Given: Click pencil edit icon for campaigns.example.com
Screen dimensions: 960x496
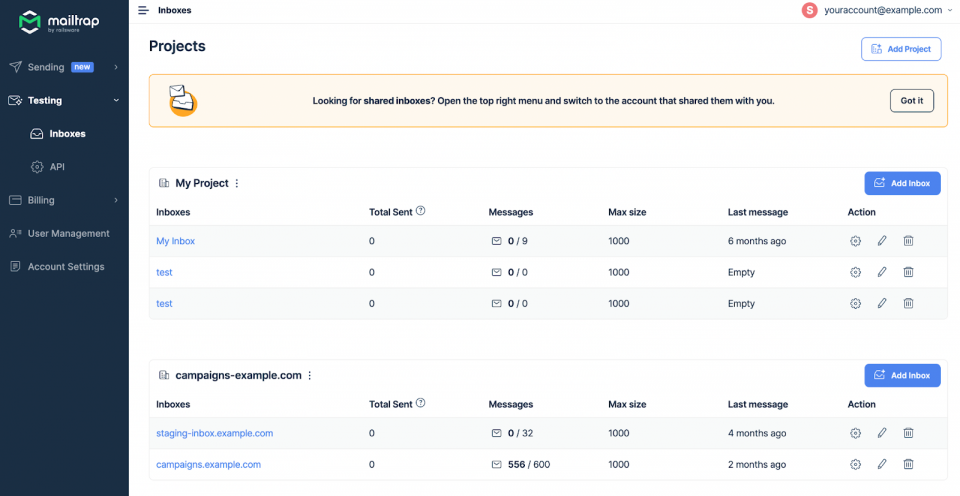Looking at the screenshot, I should pyautogui.click(x=882, y=464).
